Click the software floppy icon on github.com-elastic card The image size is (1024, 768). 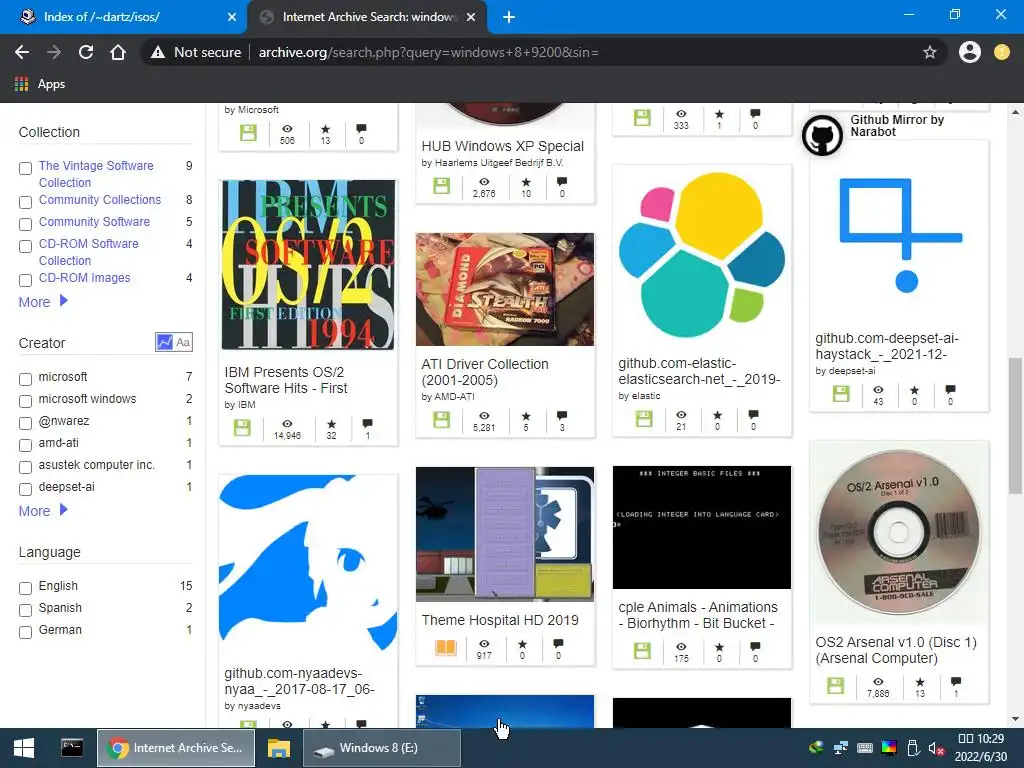644,419
